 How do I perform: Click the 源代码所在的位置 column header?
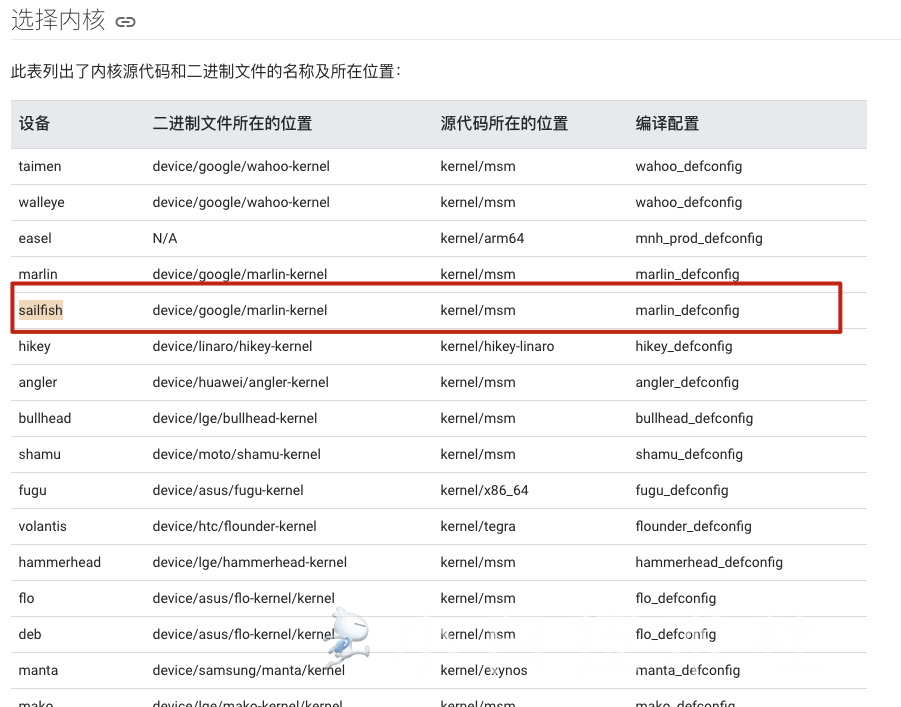pyautogui.click(x=504, y=124)
